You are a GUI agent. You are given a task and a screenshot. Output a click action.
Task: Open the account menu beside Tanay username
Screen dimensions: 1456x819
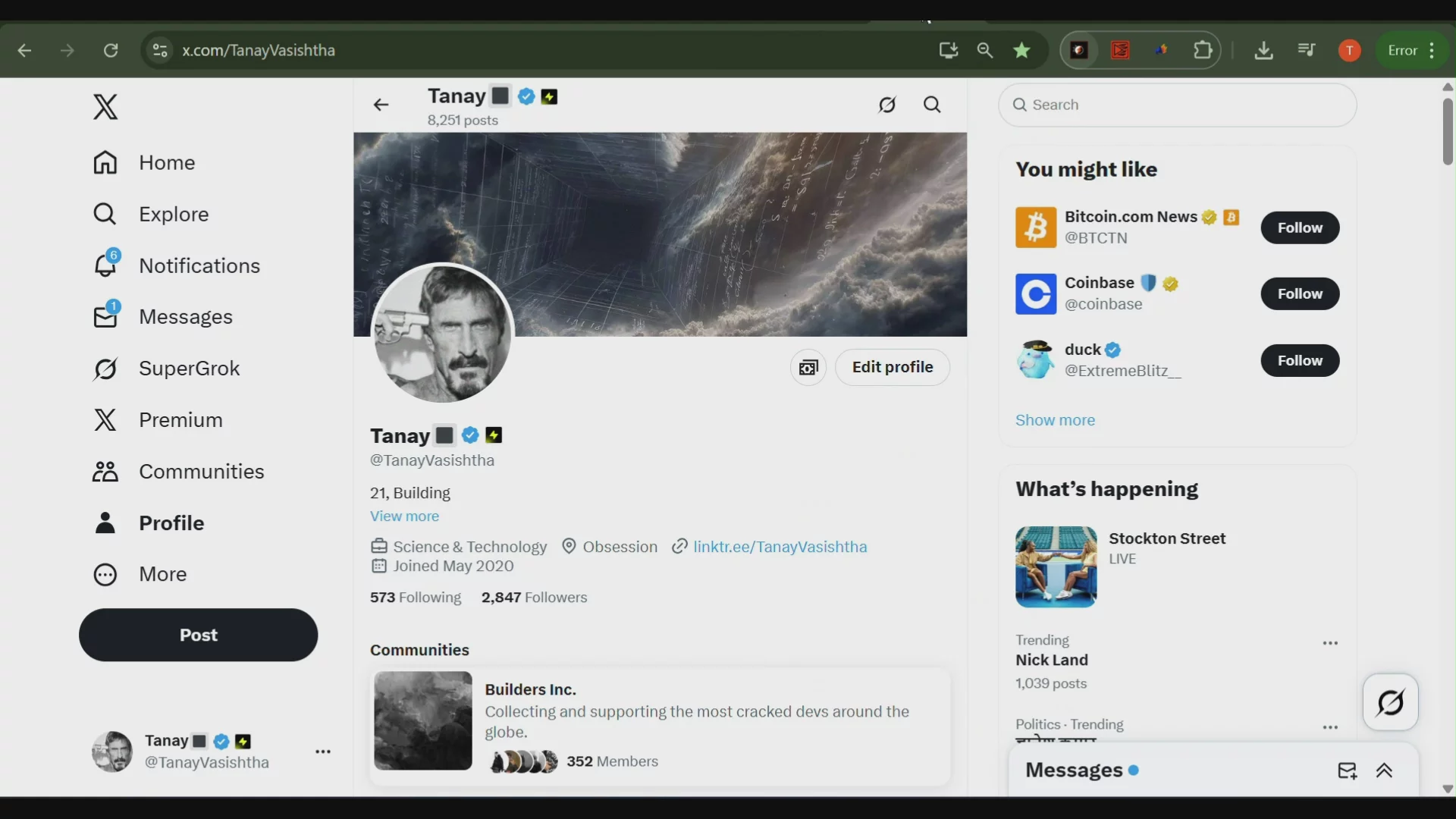click(324, 752)
